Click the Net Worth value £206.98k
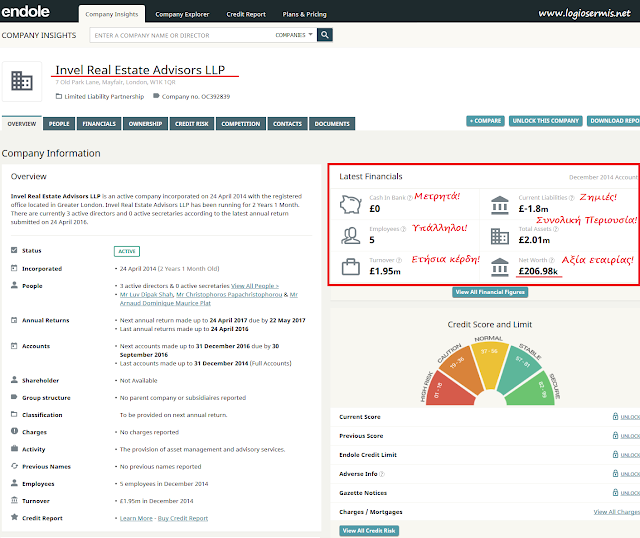This screenshot has width=640, height=538. [x=538, y=271]
